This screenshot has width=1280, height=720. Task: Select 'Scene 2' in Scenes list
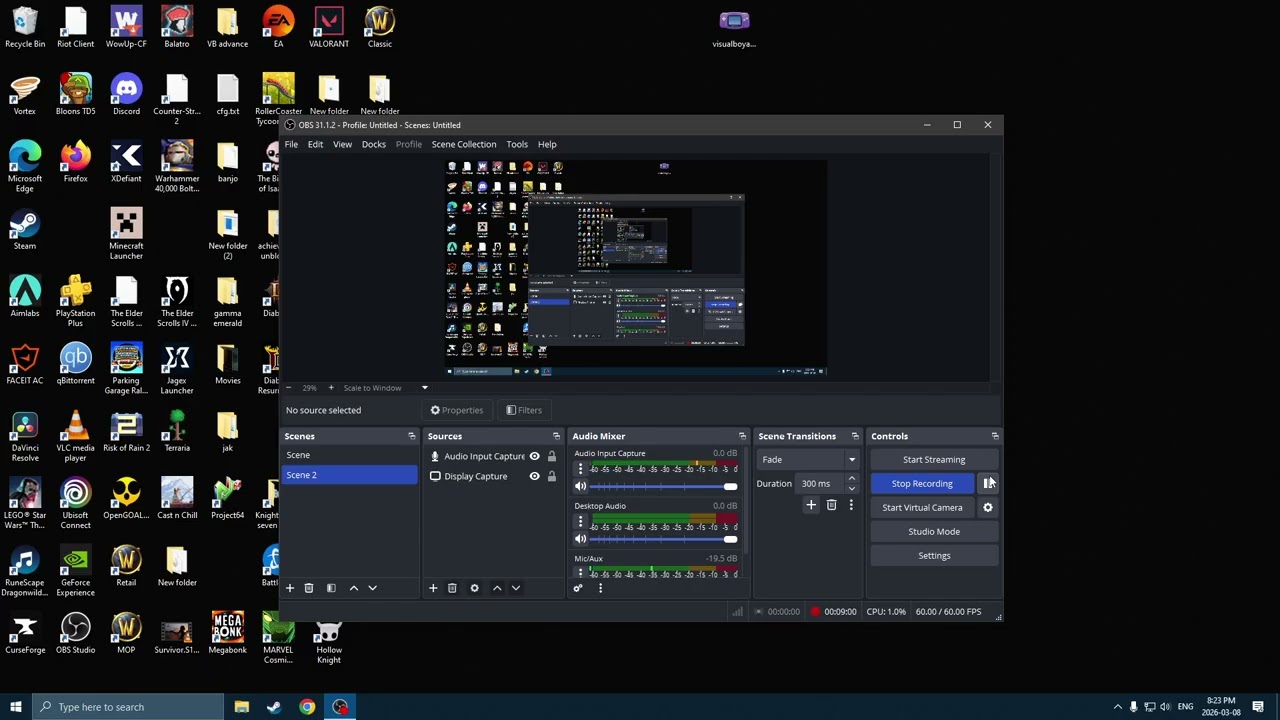(350, 476)
